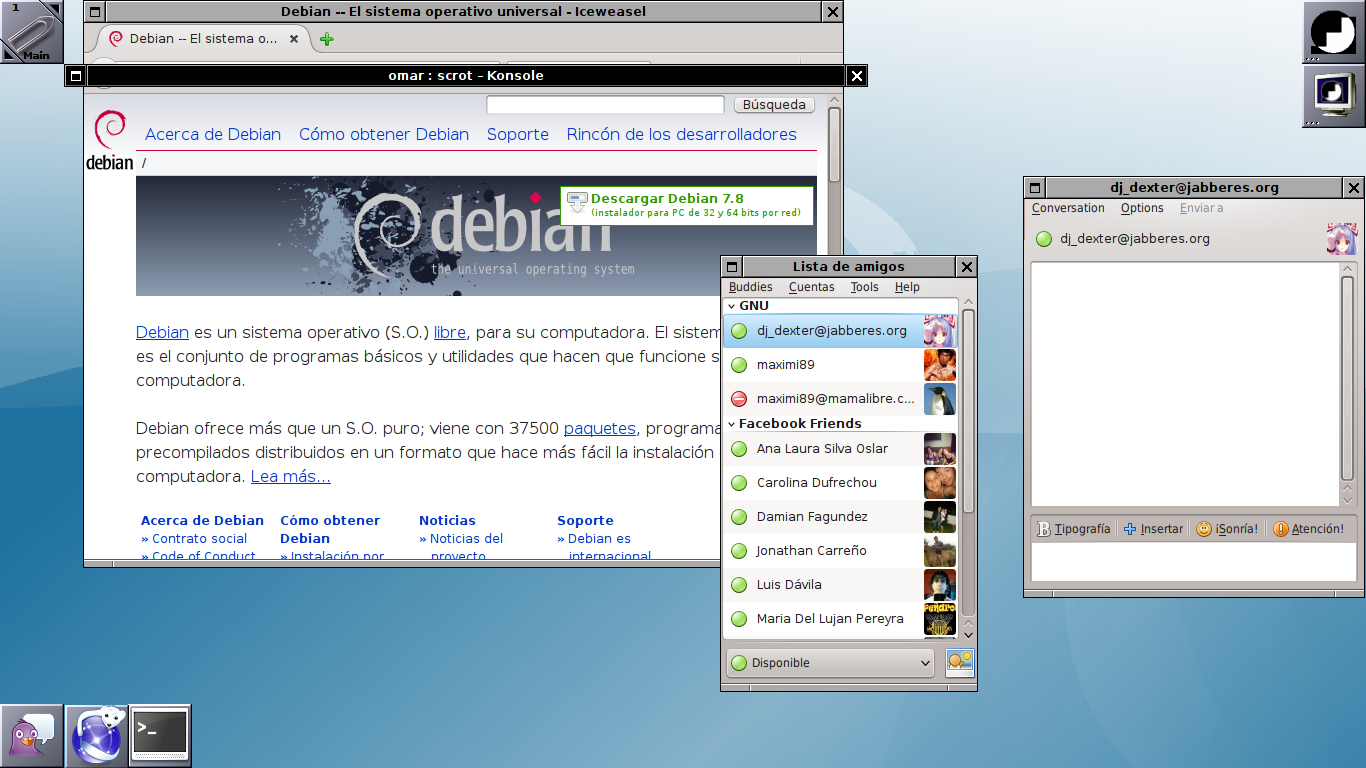
Task: Collapse the GNU buddy group
Action: click(731, 306)
